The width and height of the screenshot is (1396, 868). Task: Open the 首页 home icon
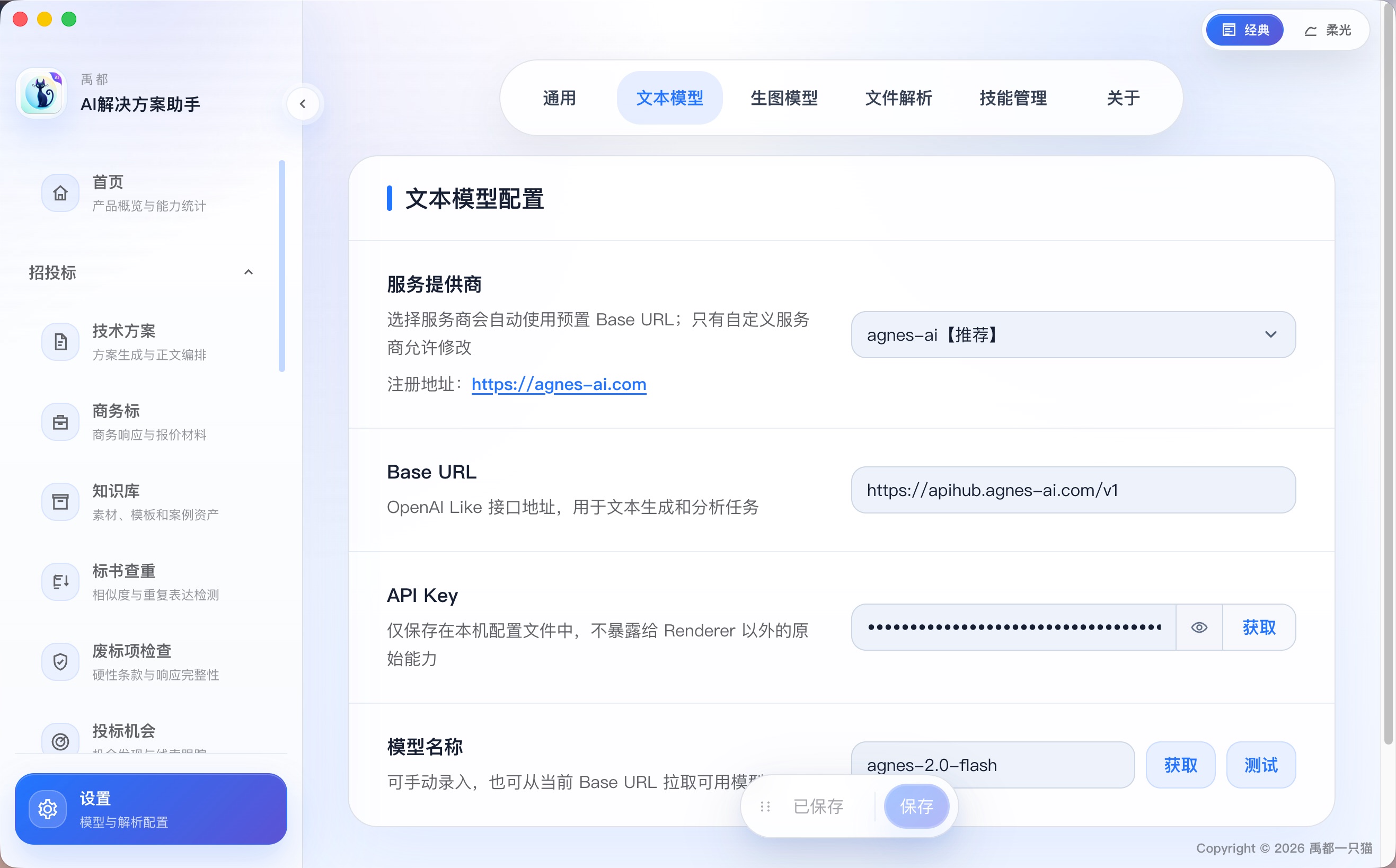60,193
